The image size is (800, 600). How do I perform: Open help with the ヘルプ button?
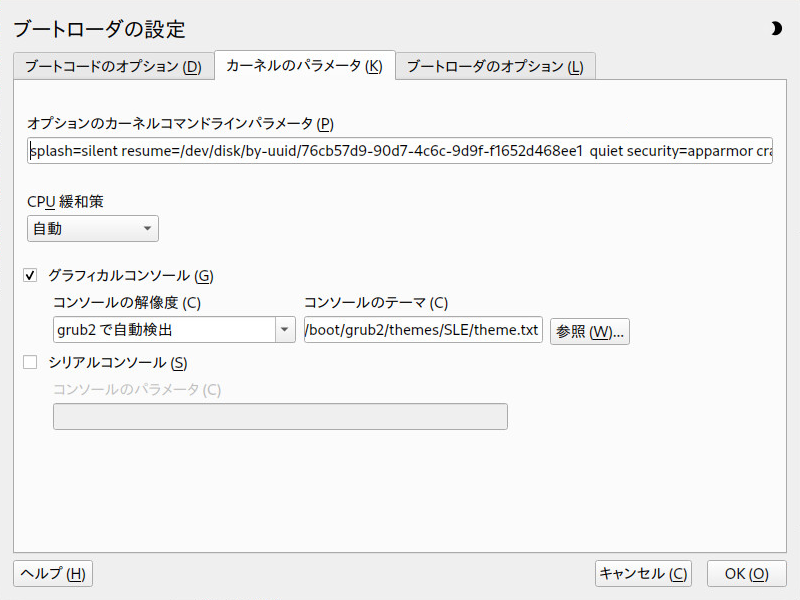pos(53,573)
